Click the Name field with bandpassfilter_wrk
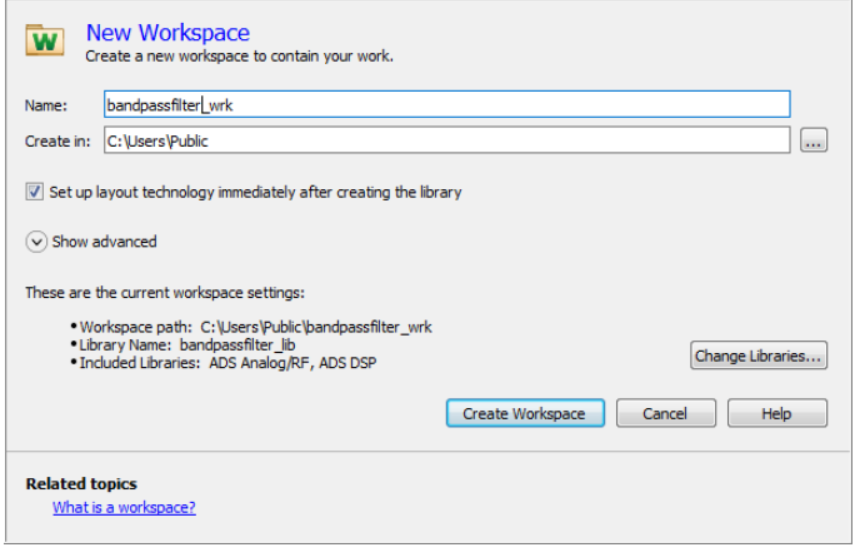The image size is (856, 550). pyautogui.click(x=447, y=104)
